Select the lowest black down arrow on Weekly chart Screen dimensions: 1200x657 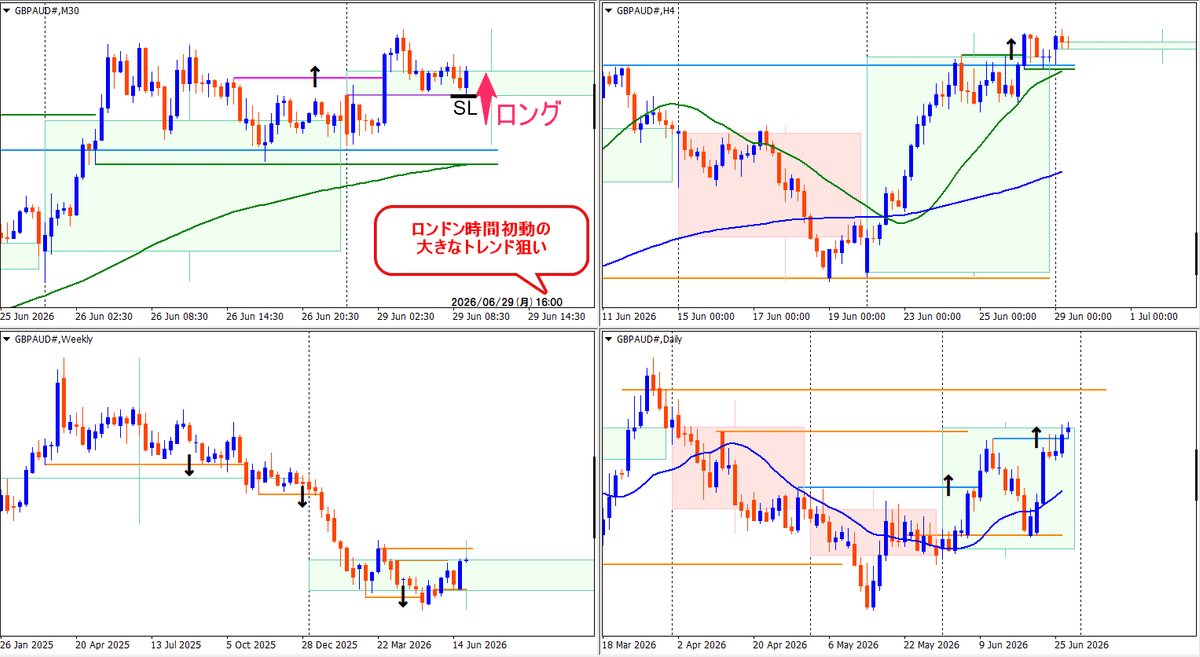point(403,596)
